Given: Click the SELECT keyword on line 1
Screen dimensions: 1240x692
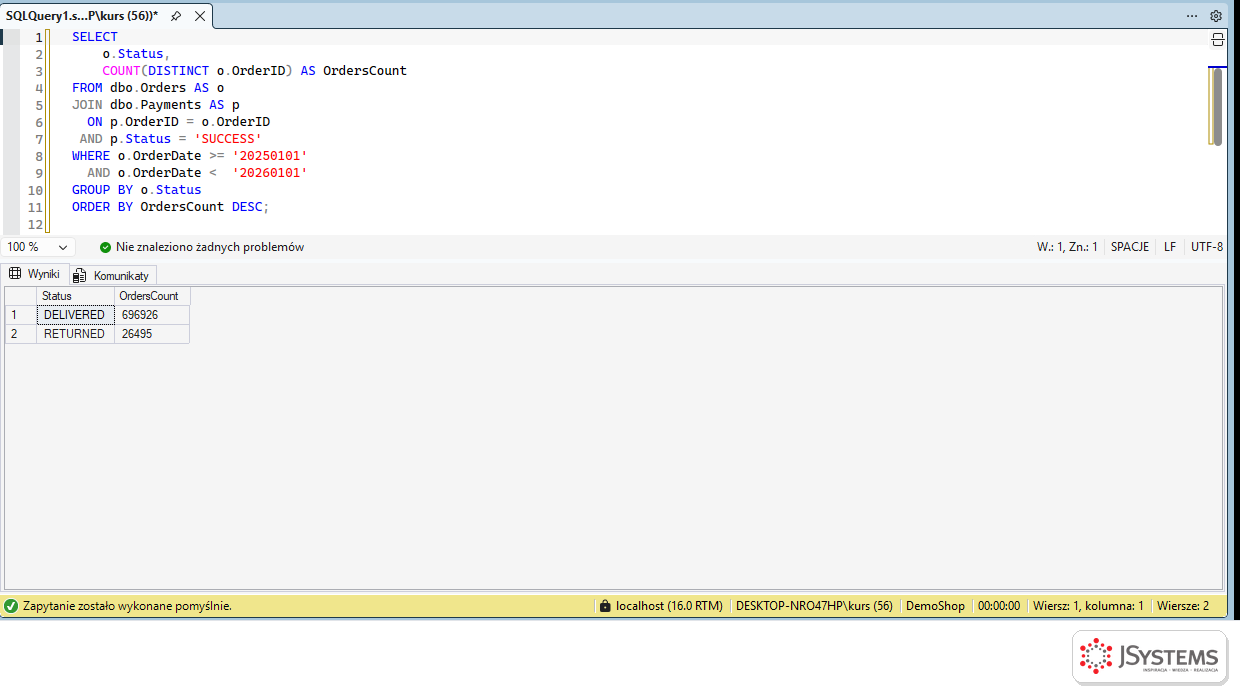Looking at the screenshot, I should [95, 37].
